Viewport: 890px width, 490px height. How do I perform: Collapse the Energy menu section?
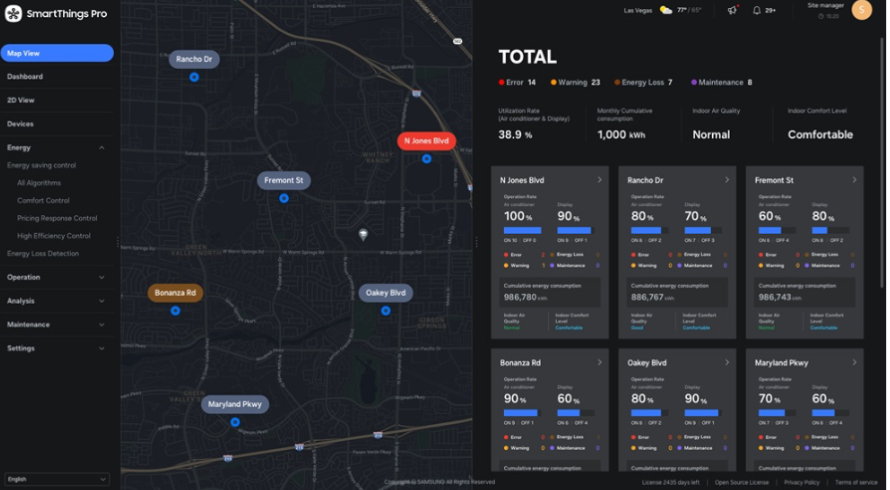tap(102, 148)
